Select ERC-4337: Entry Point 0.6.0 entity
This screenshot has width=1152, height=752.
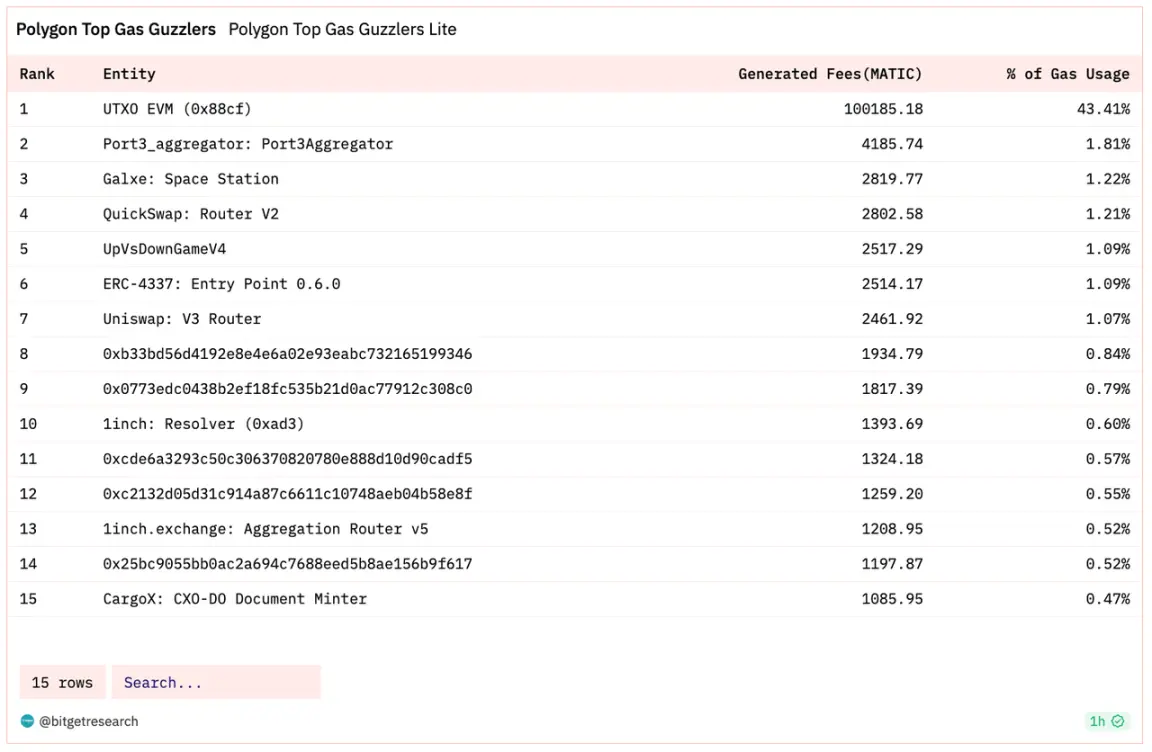[x=222, y=283]
